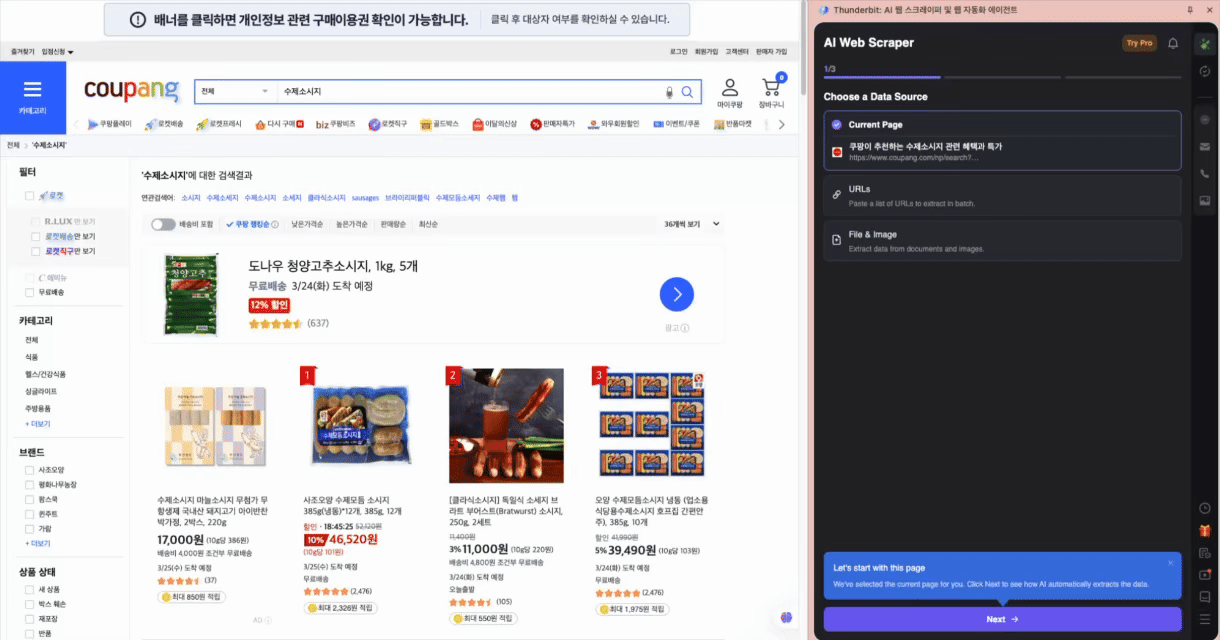
Task: Click the Coupang logo
Action: pos(131,91)
